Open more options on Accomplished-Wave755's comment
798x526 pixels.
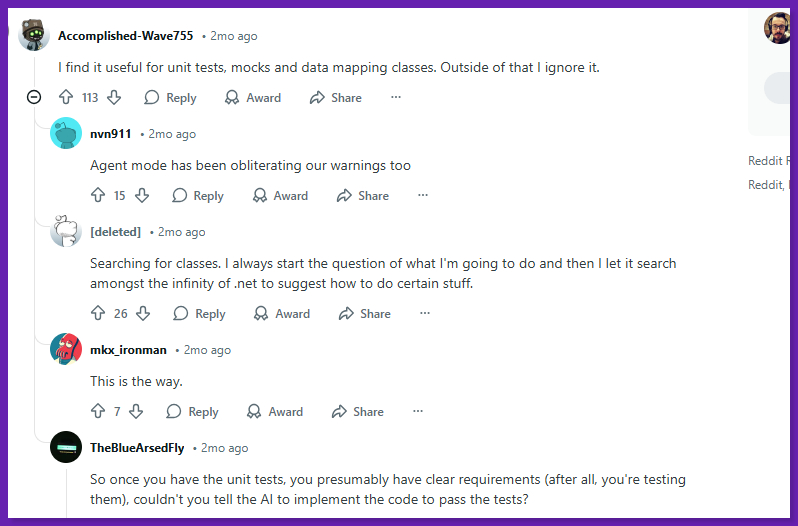pos(396,98)
